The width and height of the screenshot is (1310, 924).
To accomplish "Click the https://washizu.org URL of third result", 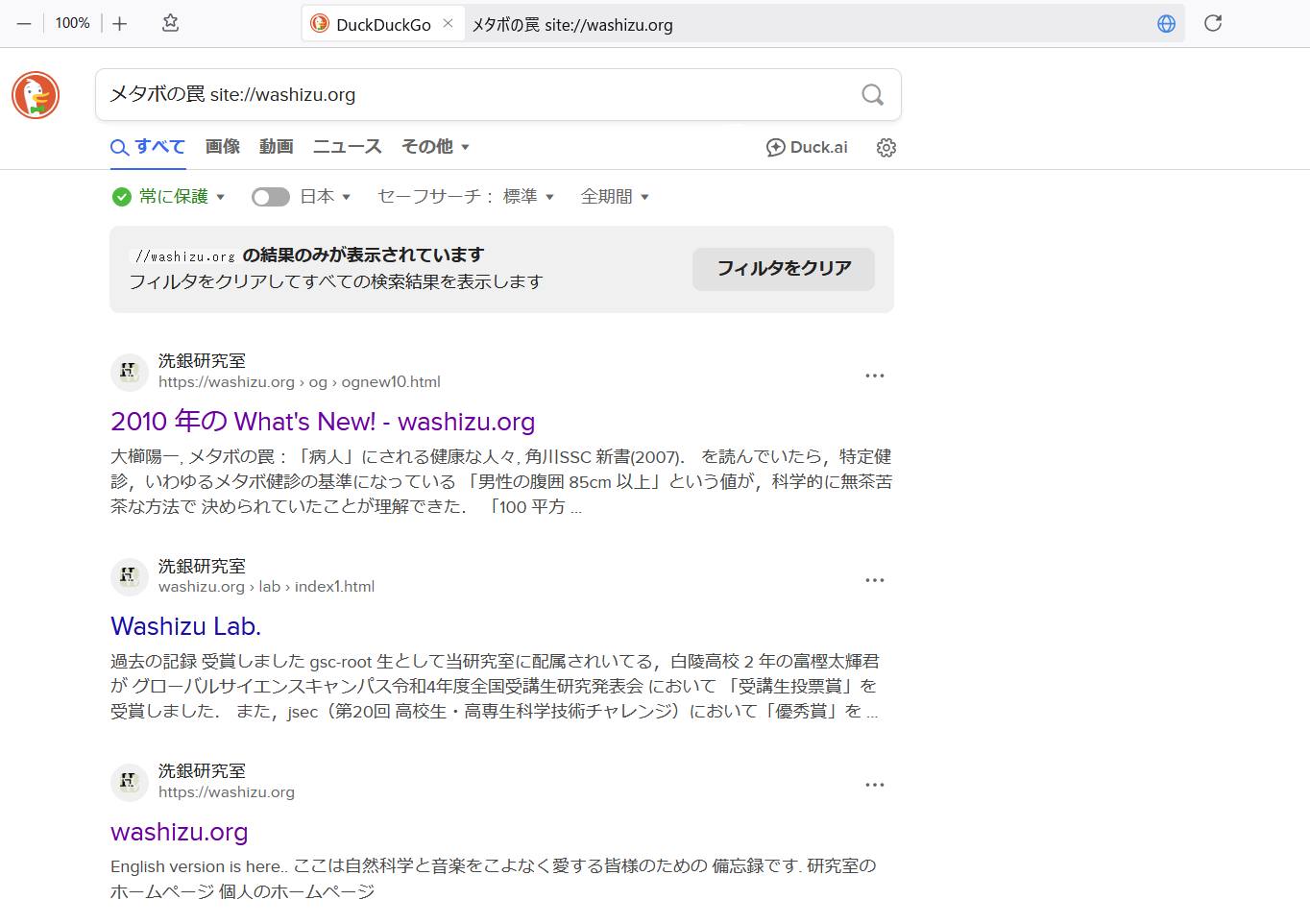I will (x=227, y=792).
